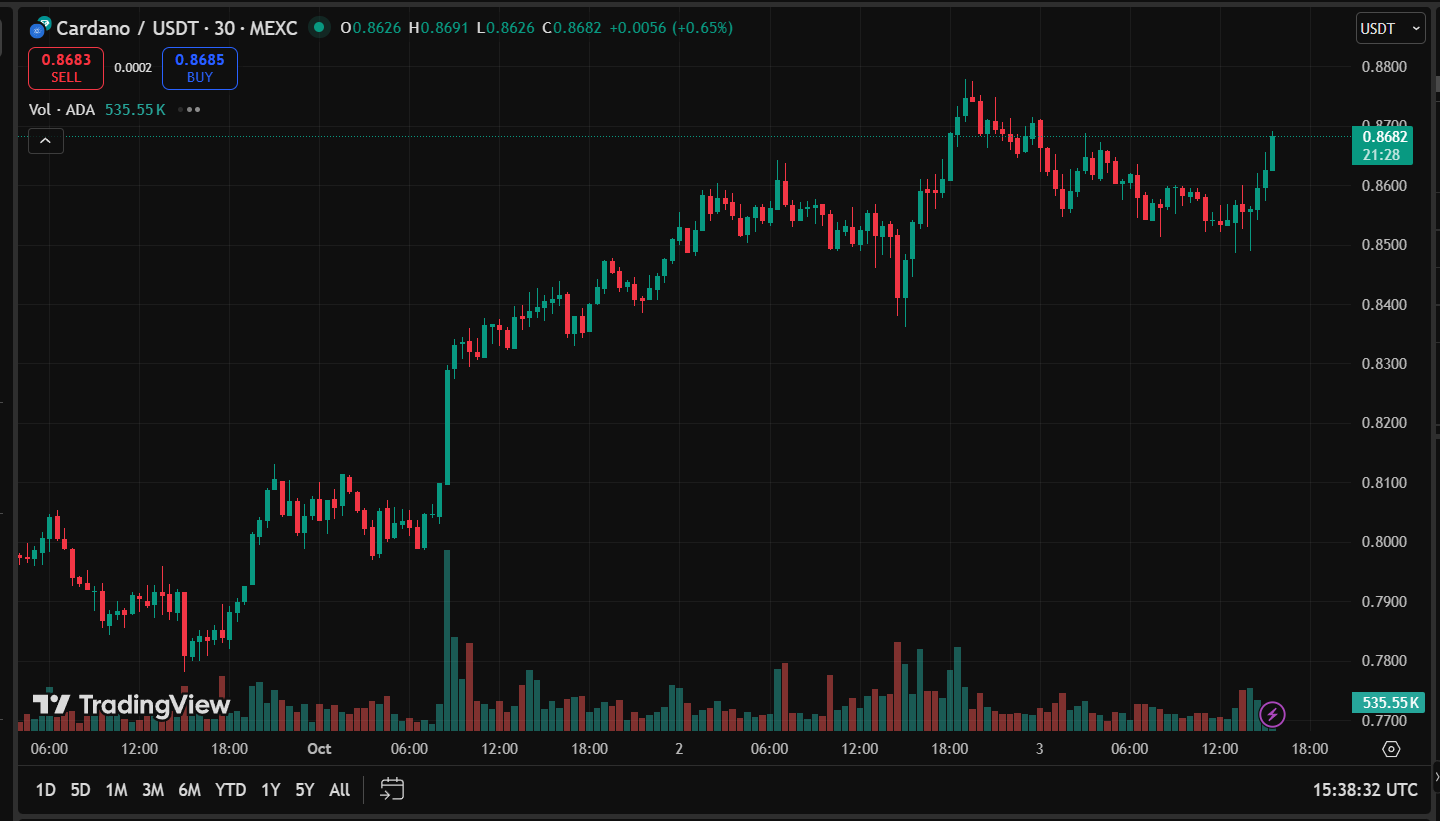The width and height of the screenshot is (1440, 821).
Task: Collapse the indicator legend with chevron
Action: 46,141
